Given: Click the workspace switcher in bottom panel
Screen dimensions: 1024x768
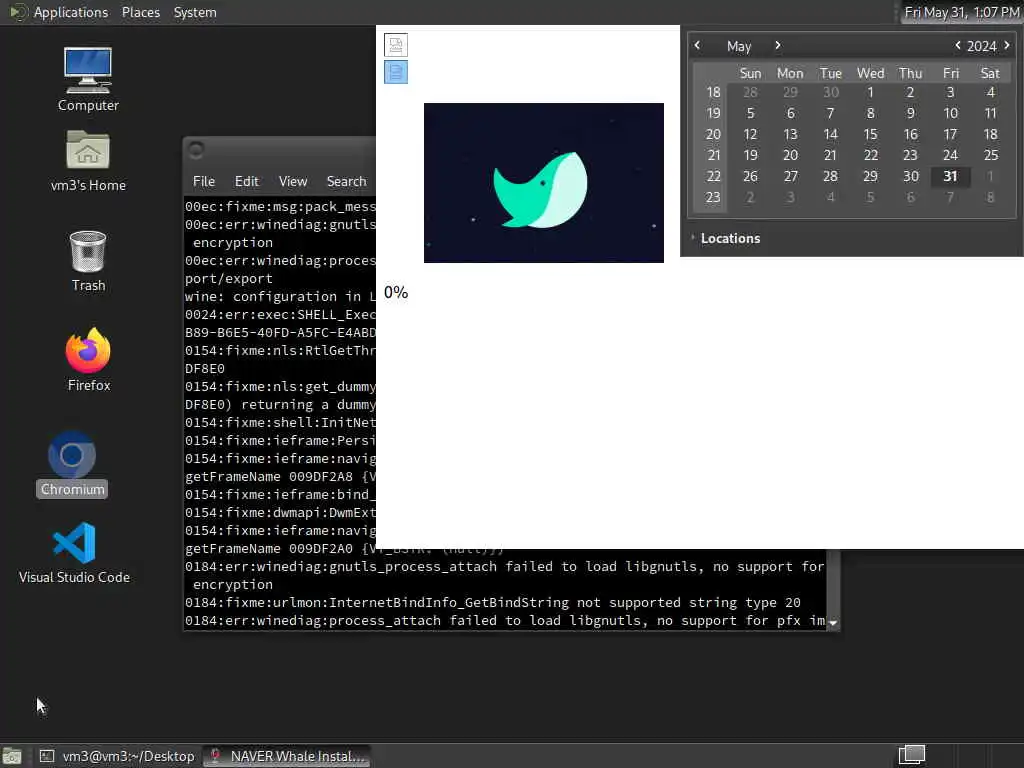Looking at the screenshot, I should pos(912,755).
